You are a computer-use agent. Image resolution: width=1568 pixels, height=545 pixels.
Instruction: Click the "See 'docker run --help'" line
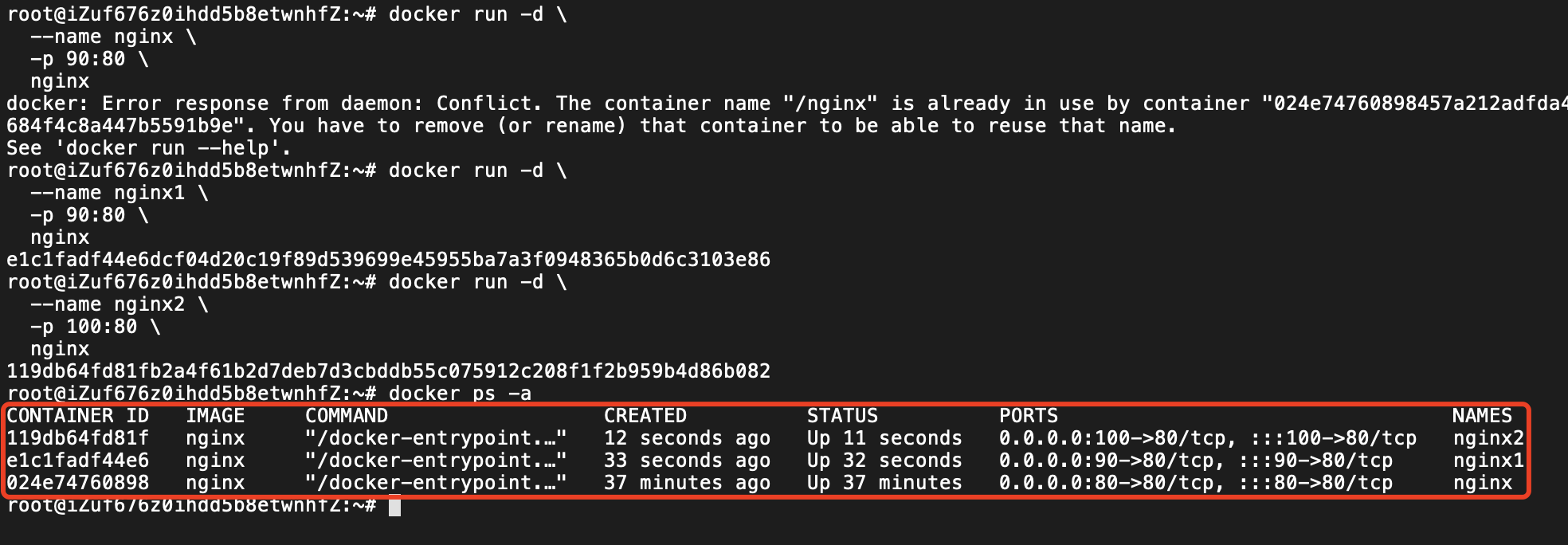pos(149,148)
